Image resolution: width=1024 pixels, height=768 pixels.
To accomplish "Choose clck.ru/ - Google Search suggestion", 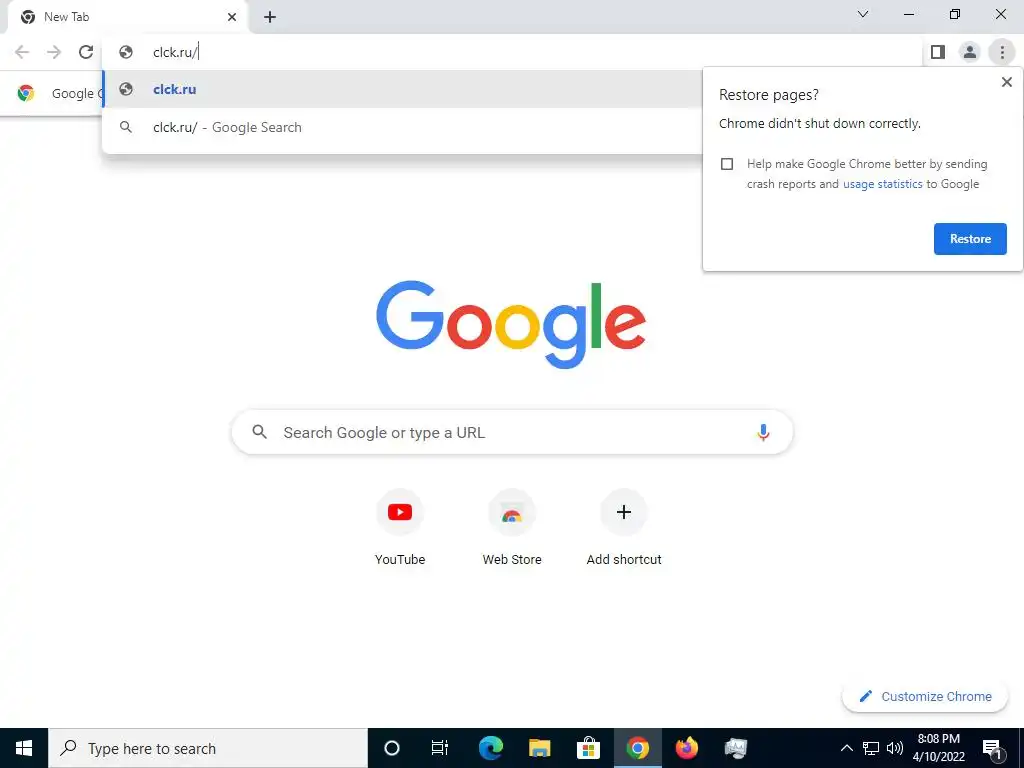I will point(402,127).
